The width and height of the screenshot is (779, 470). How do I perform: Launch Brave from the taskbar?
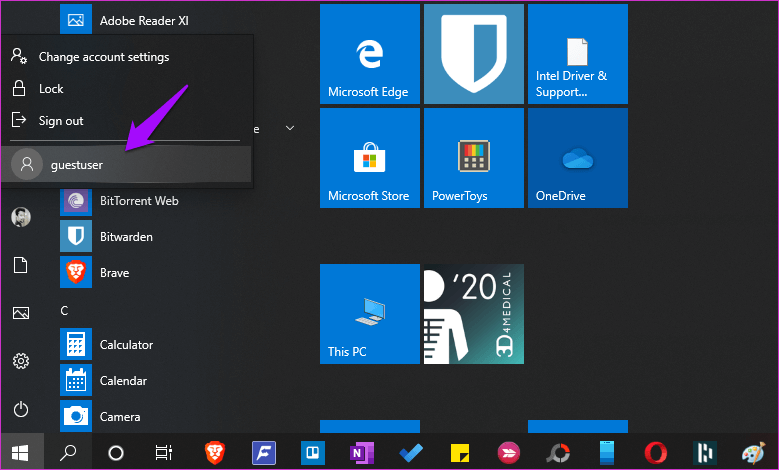(215, 453)
